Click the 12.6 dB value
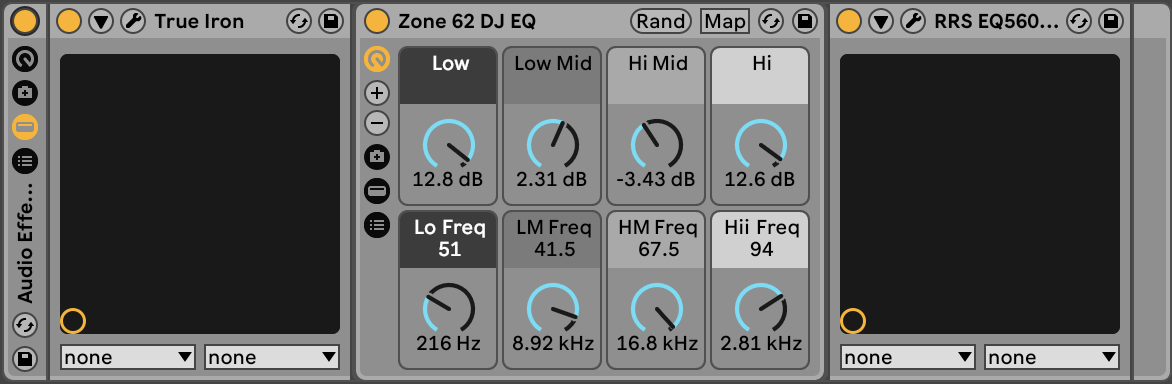The width and height of the screenshot is (1172, 384). tap(760, 180)
